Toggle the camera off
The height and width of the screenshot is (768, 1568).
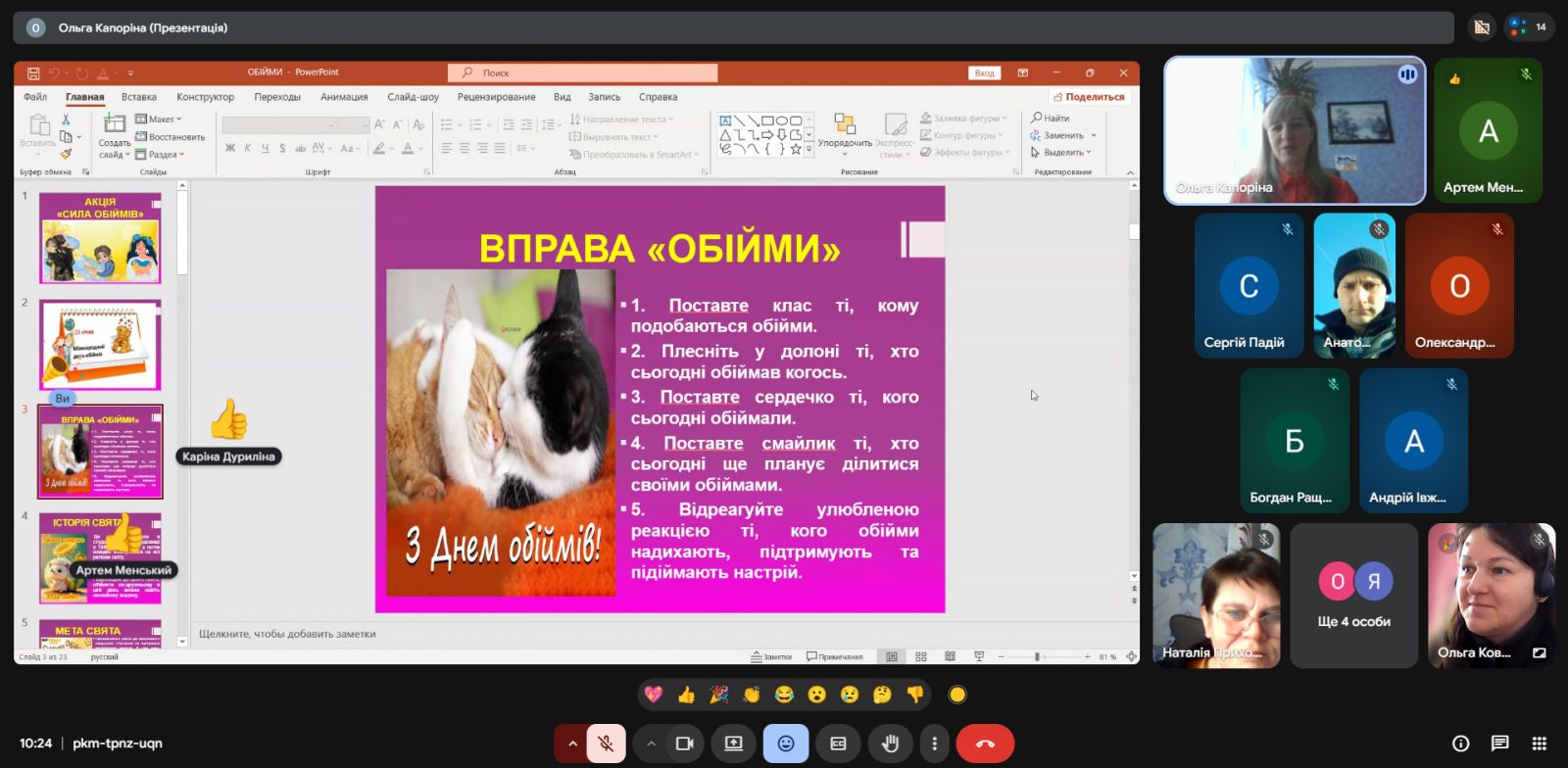click(684, 744)
